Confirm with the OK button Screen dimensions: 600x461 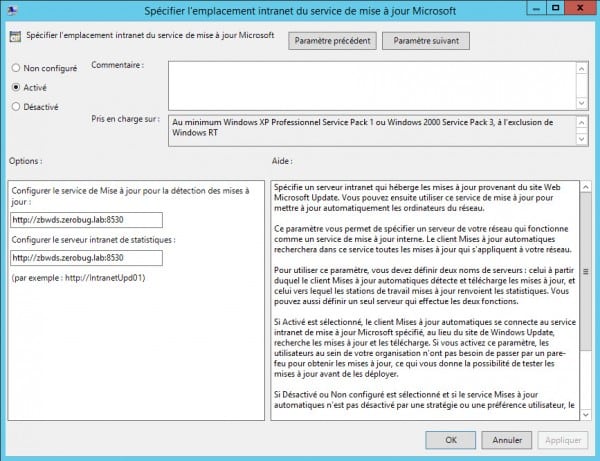451,440
